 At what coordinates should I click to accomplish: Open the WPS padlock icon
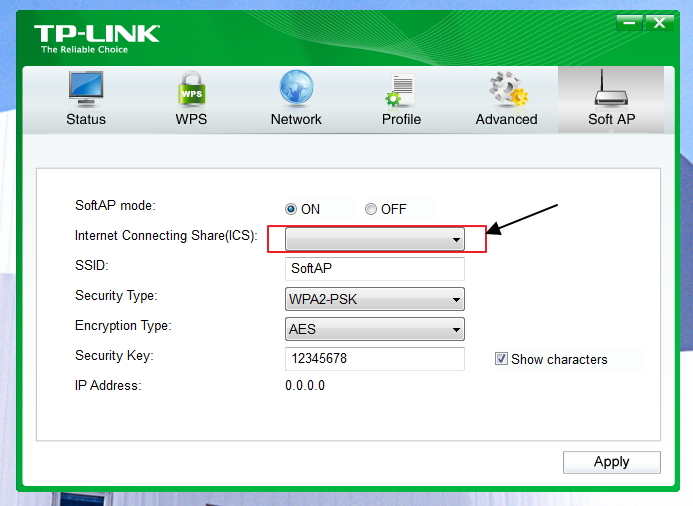point(191,89)
